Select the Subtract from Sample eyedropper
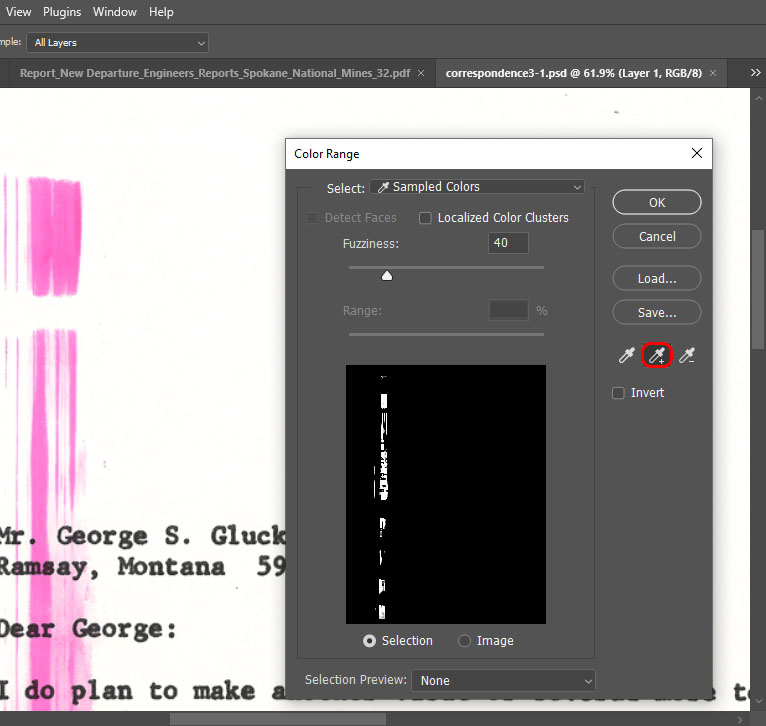Image resolution: width=766 pixels, height=726 pixels. click(686, 355)
